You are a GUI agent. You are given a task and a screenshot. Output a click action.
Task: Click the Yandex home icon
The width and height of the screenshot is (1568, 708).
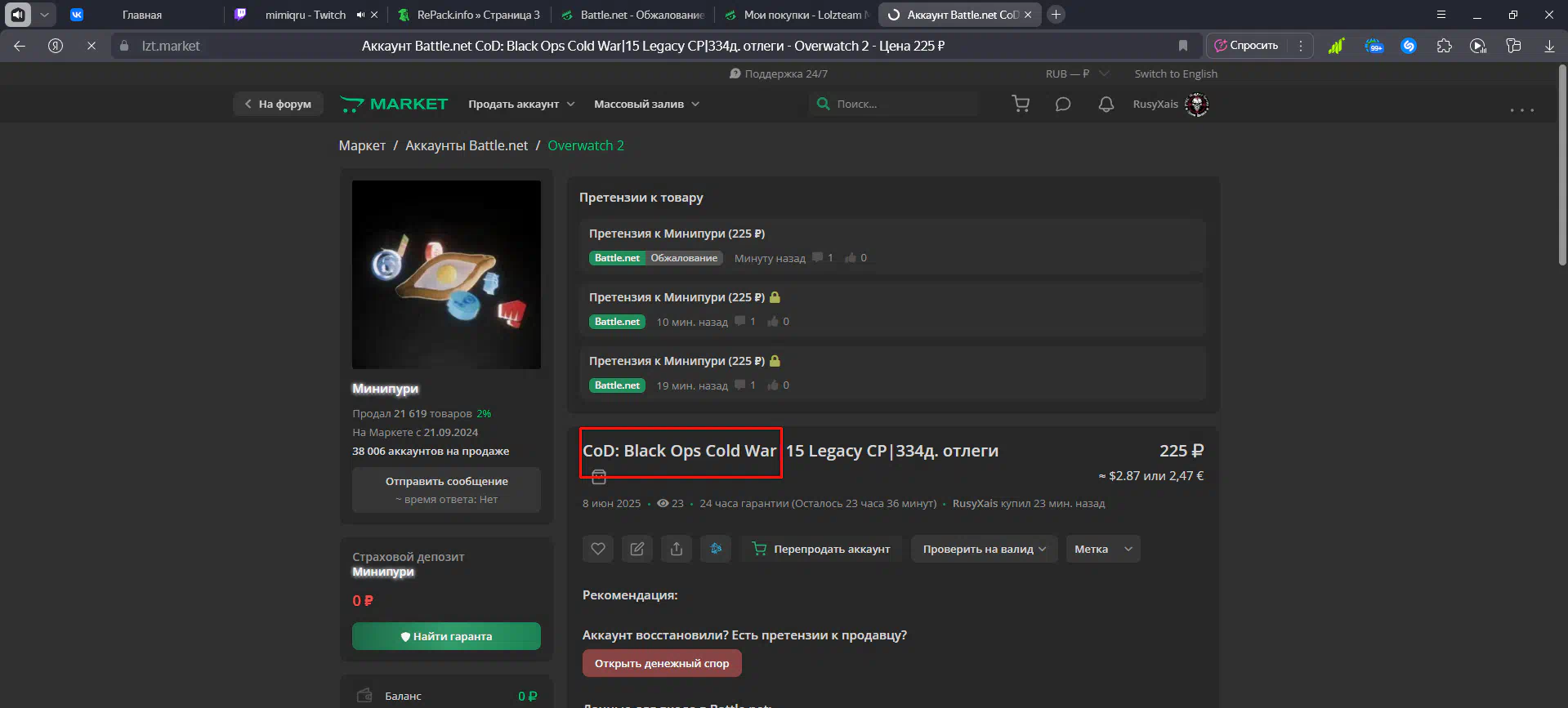click(x=56, y=46)
